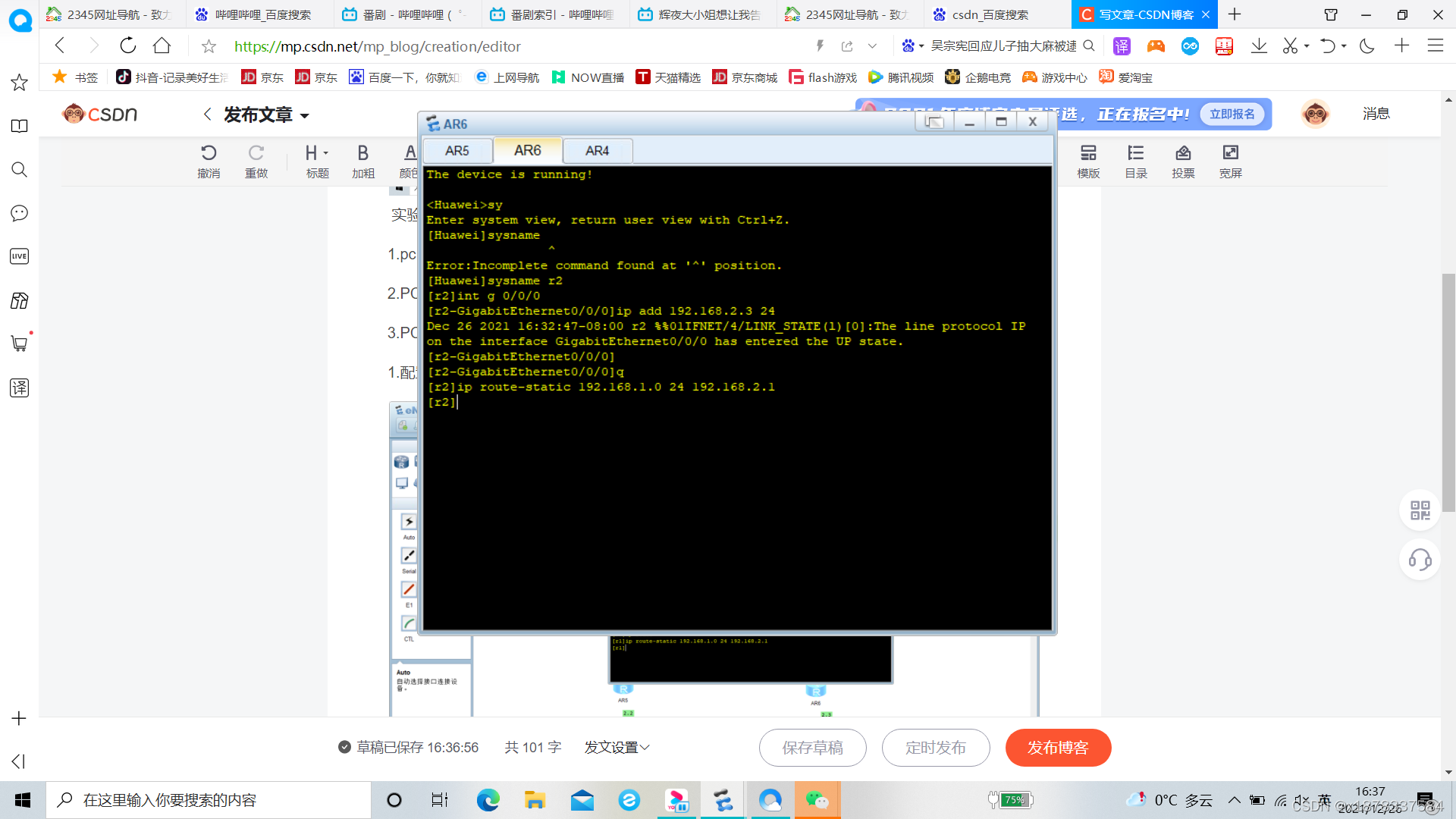Open the Windows Start menu
This screenshot has width=1456, height=819.
point(23,800)
